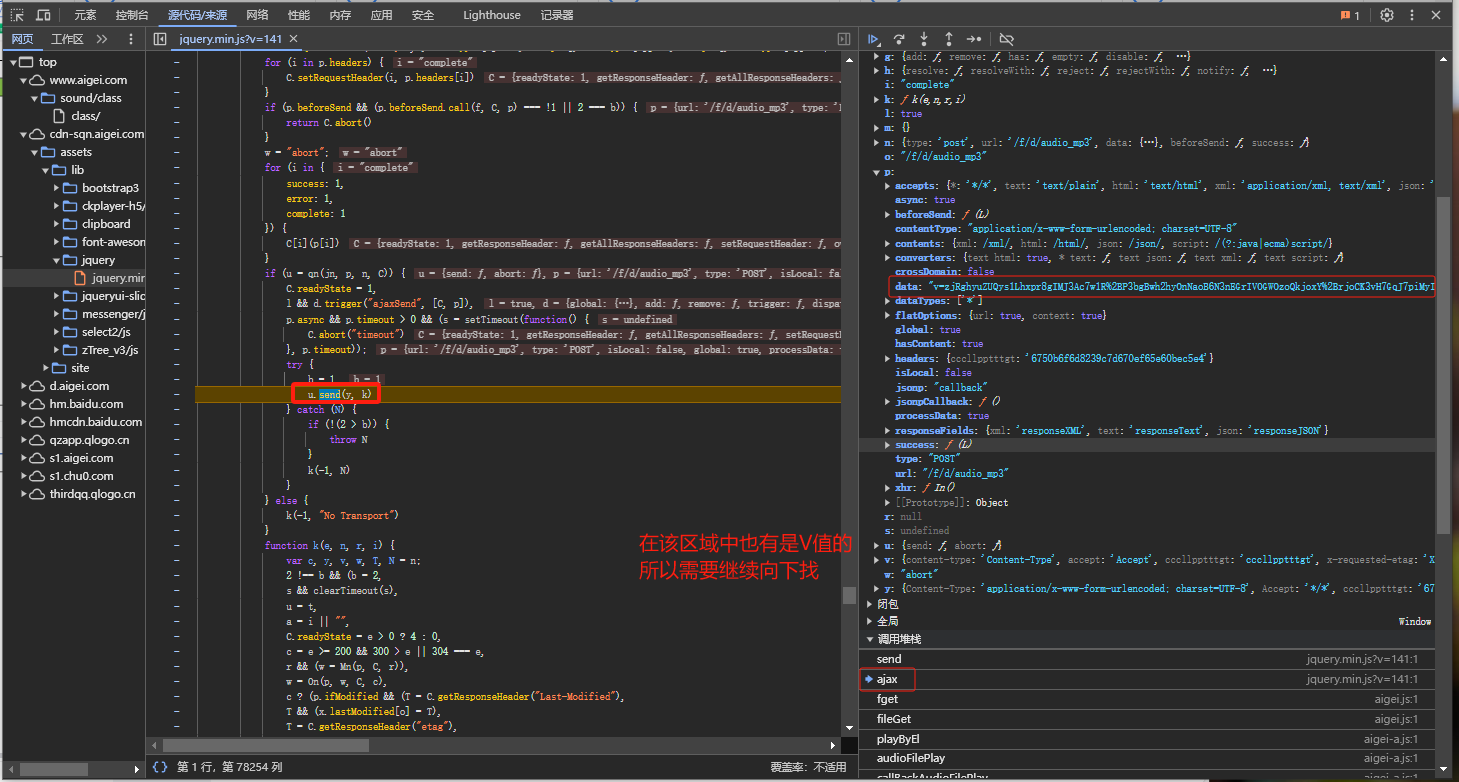Select the 网页 navigator tab
Screen dimensions: 1459x782
point(22,39)
